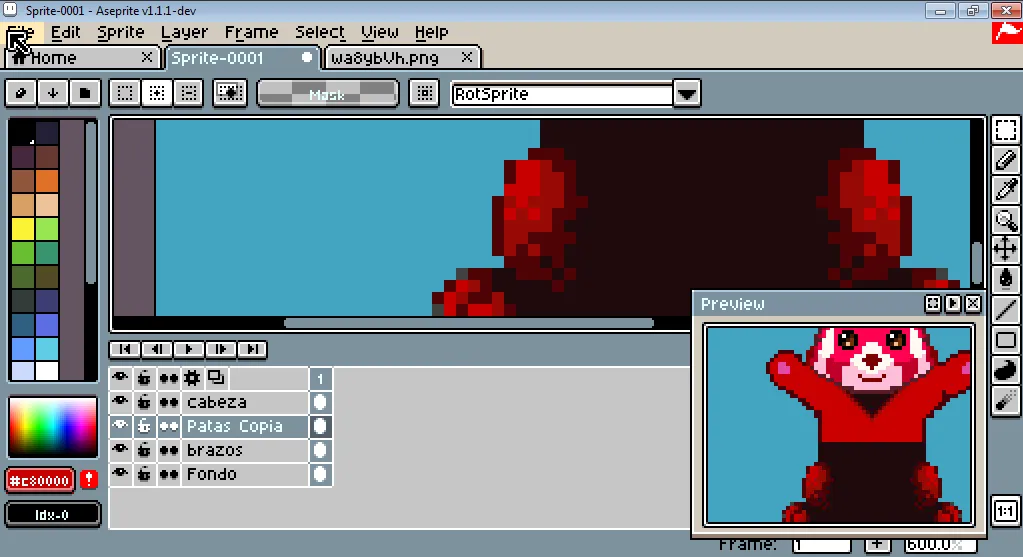The height and width of the screenshot is (557, 1023).
Task: Toggle continuous mode on Fondo layer
Action: point(168,474)
